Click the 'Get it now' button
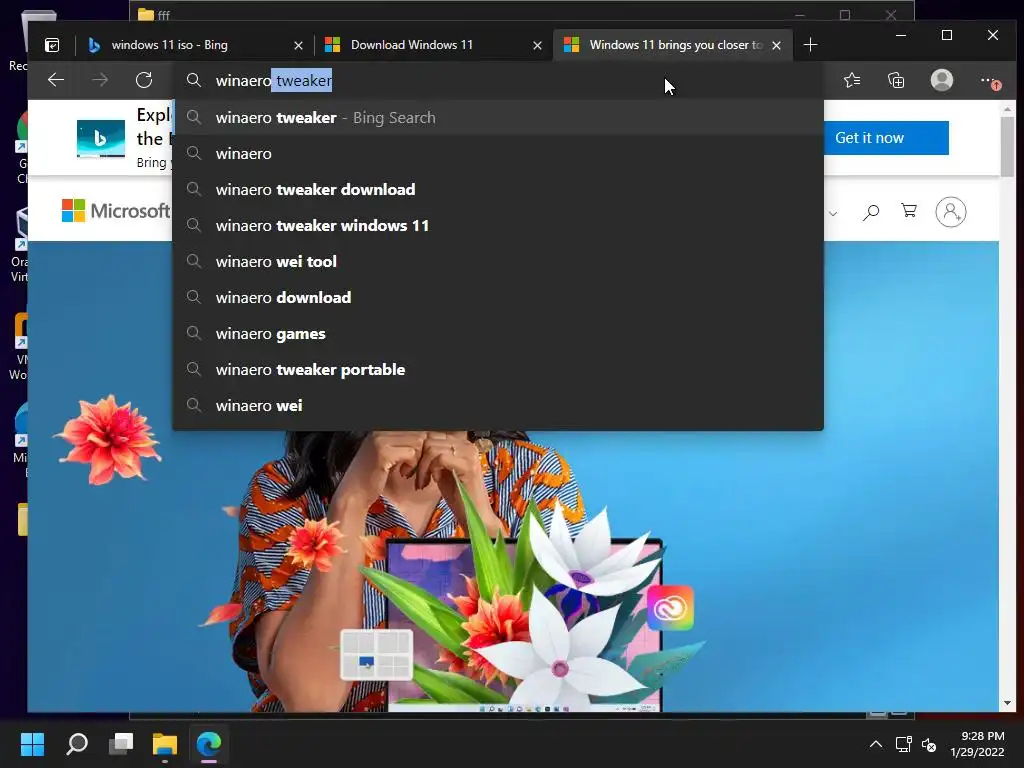Screen dimensions: 1024x768 click(x=886, y=138)
